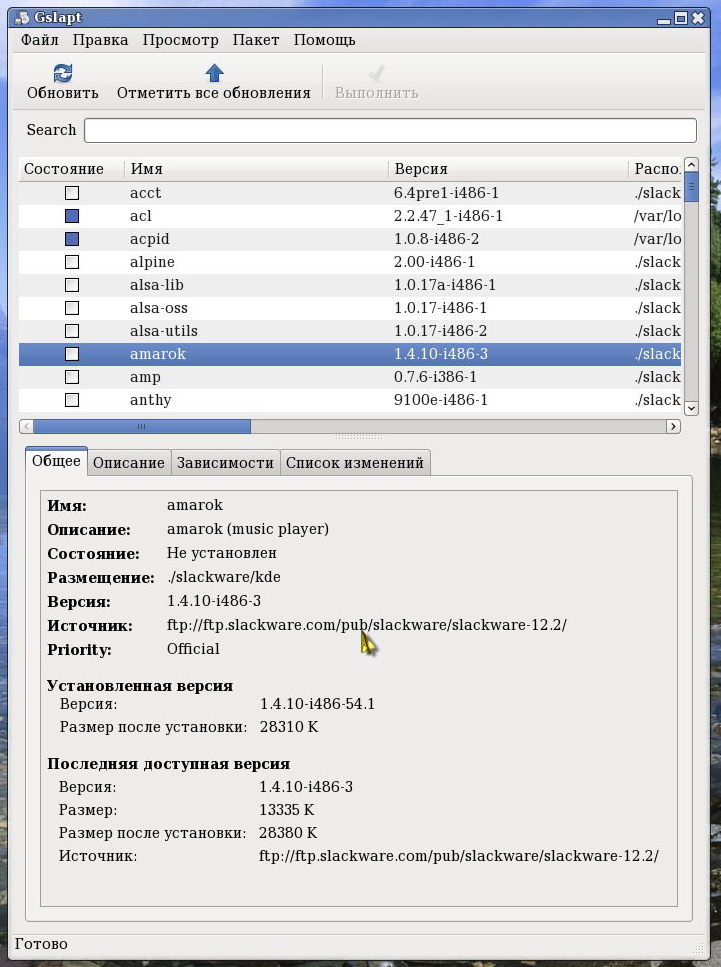Toggle the alpine package checkbox
721x967 pixels.
[x=72, y=262]
